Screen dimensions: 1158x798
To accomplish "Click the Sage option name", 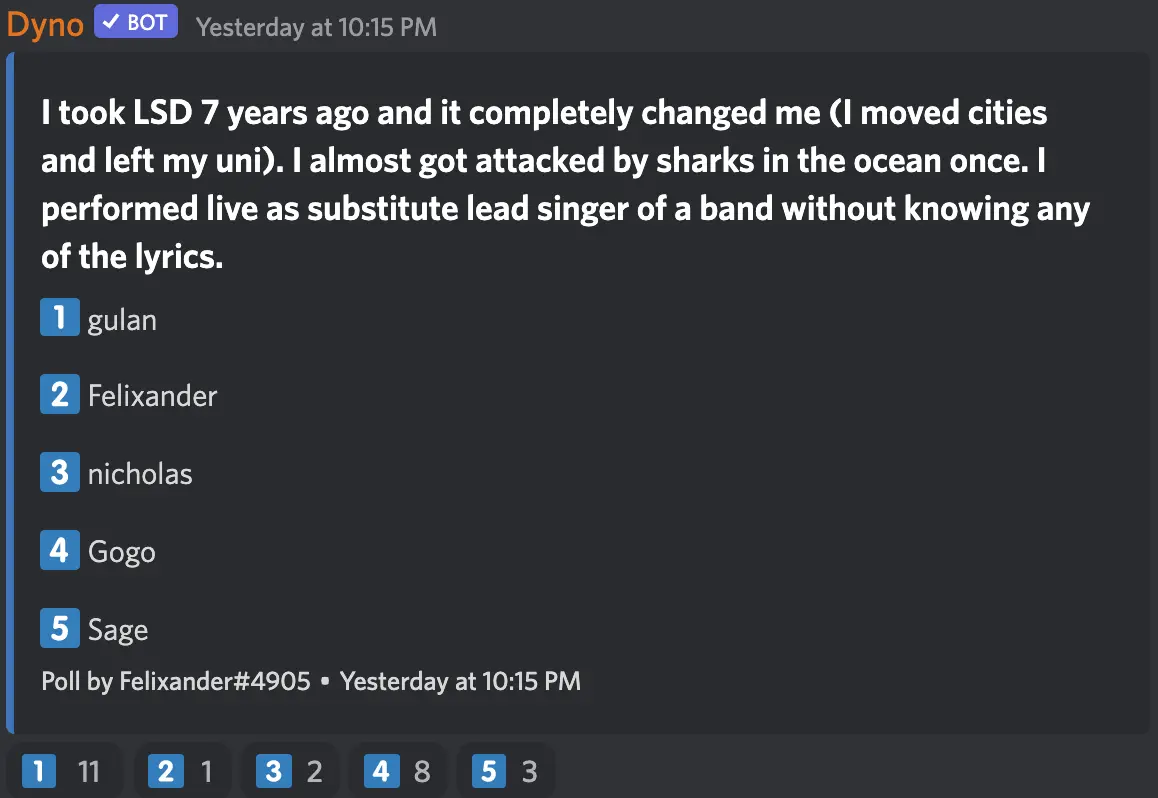I will click(118, 630).
